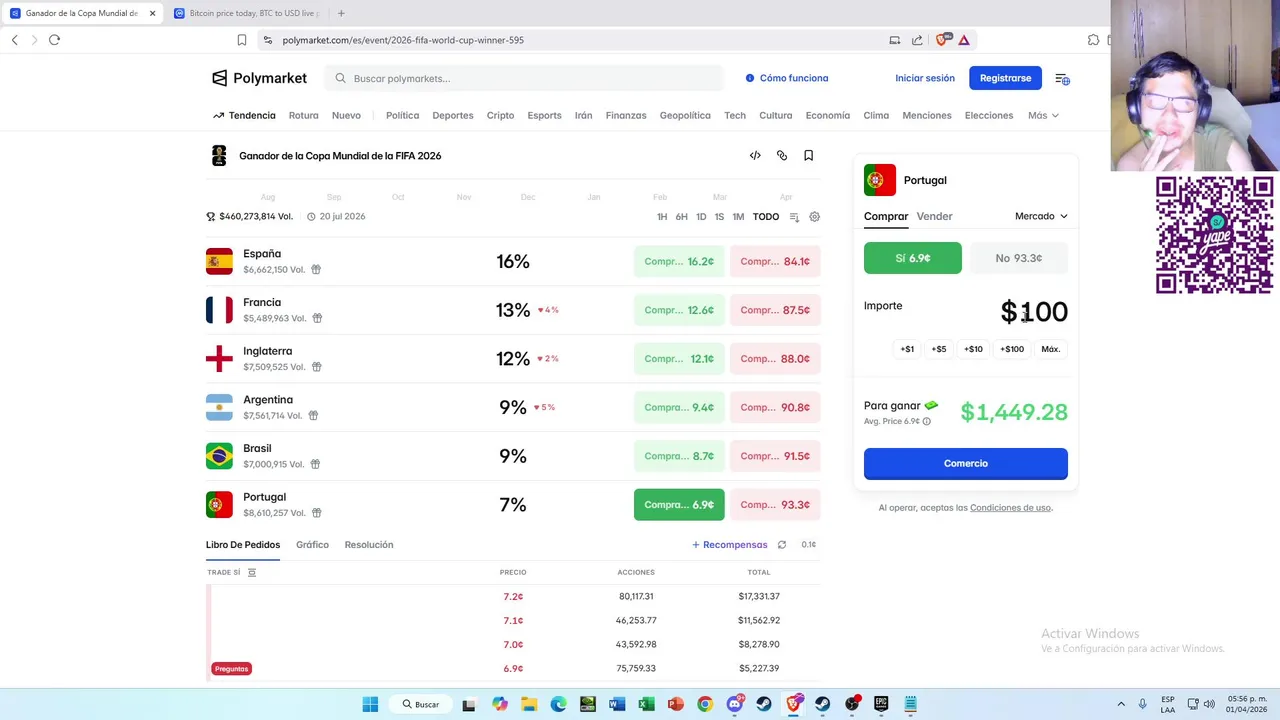The image size is (1280, 720).
Task: Click the Trade Sí sort icon
Action: pos(252,573)
